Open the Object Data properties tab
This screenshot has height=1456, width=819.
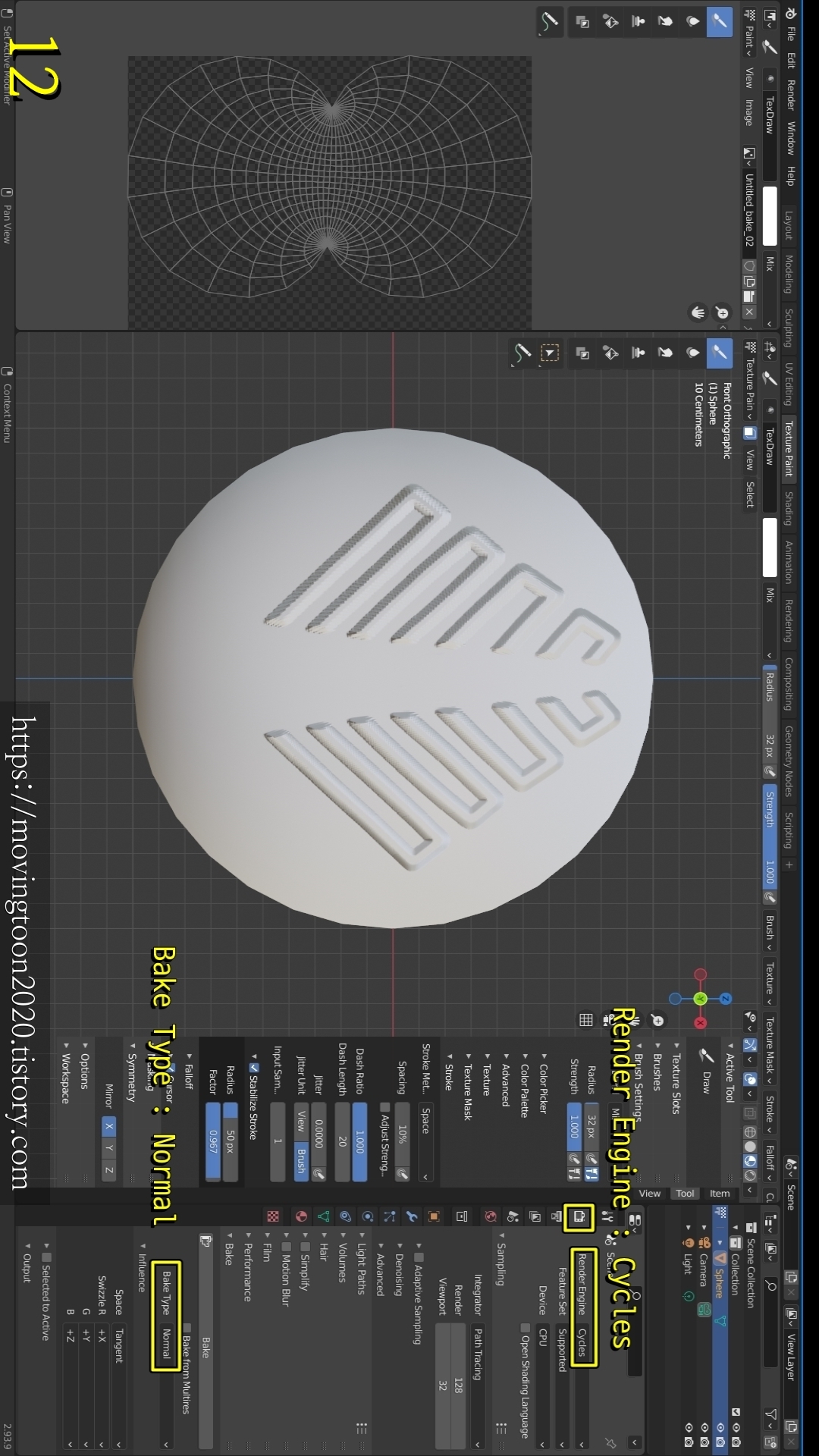click(324, 1216)
